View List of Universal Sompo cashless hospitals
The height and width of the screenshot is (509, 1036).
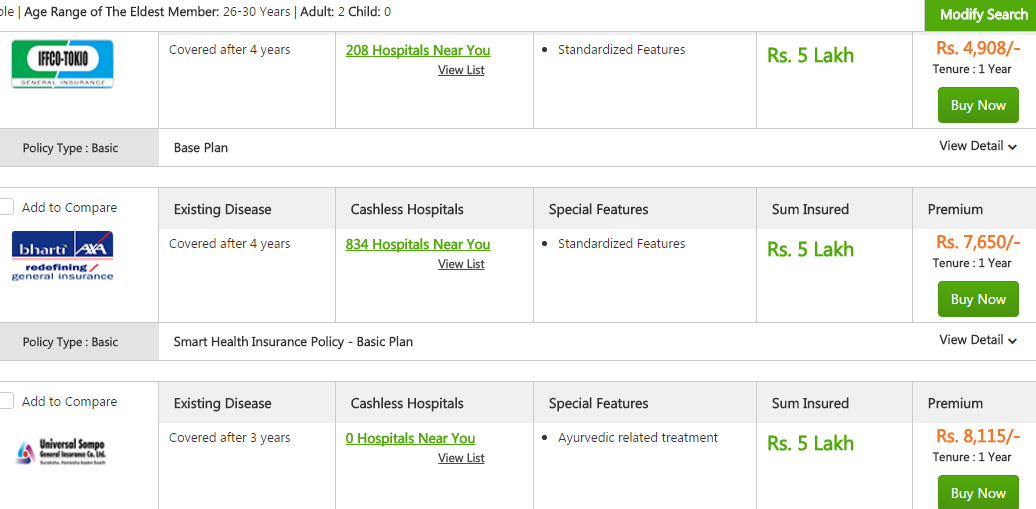(461, 458)
